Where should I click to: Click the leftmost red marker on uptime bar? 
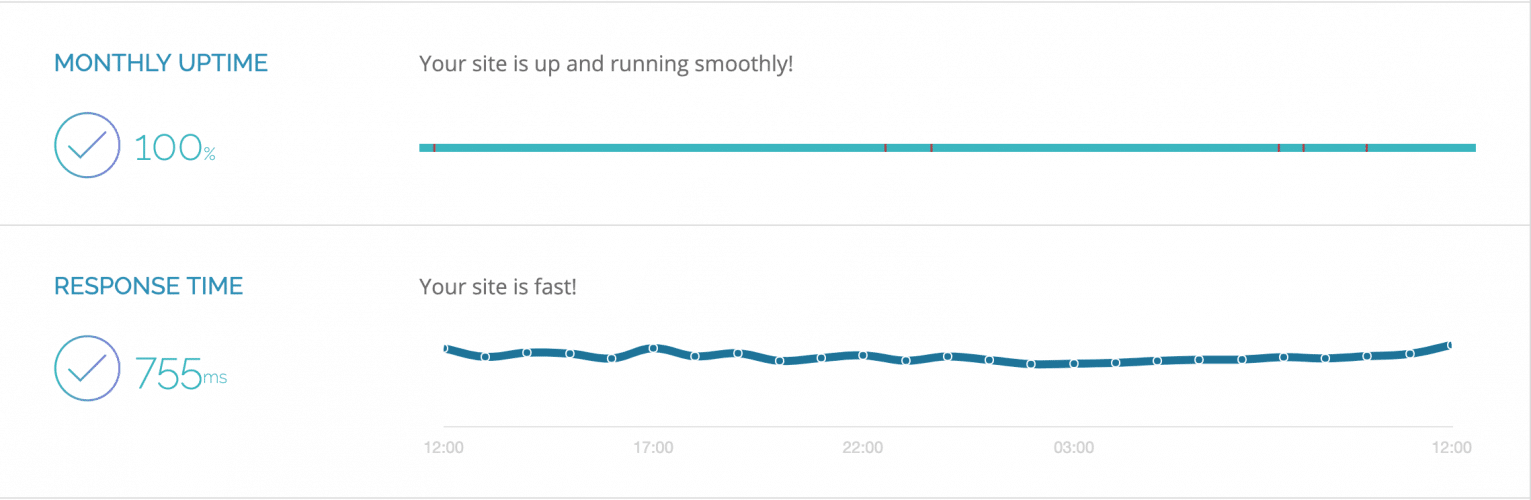click(434, 148)
